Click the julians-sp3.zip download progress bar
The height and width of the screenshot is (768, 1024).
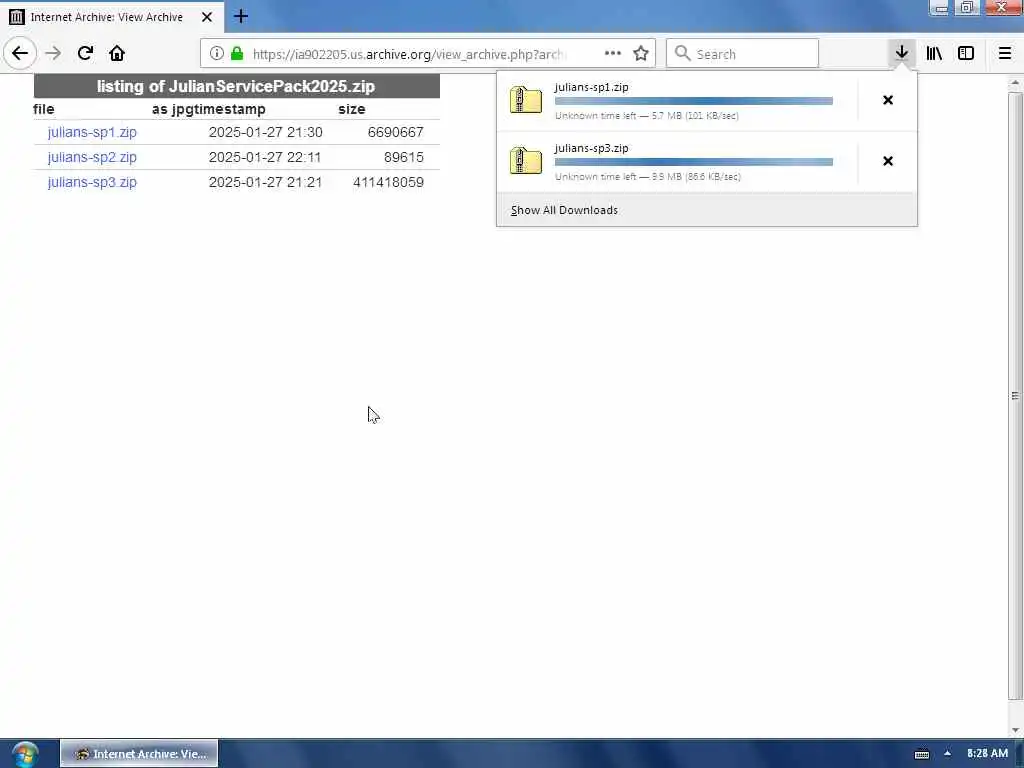(694, 161)
